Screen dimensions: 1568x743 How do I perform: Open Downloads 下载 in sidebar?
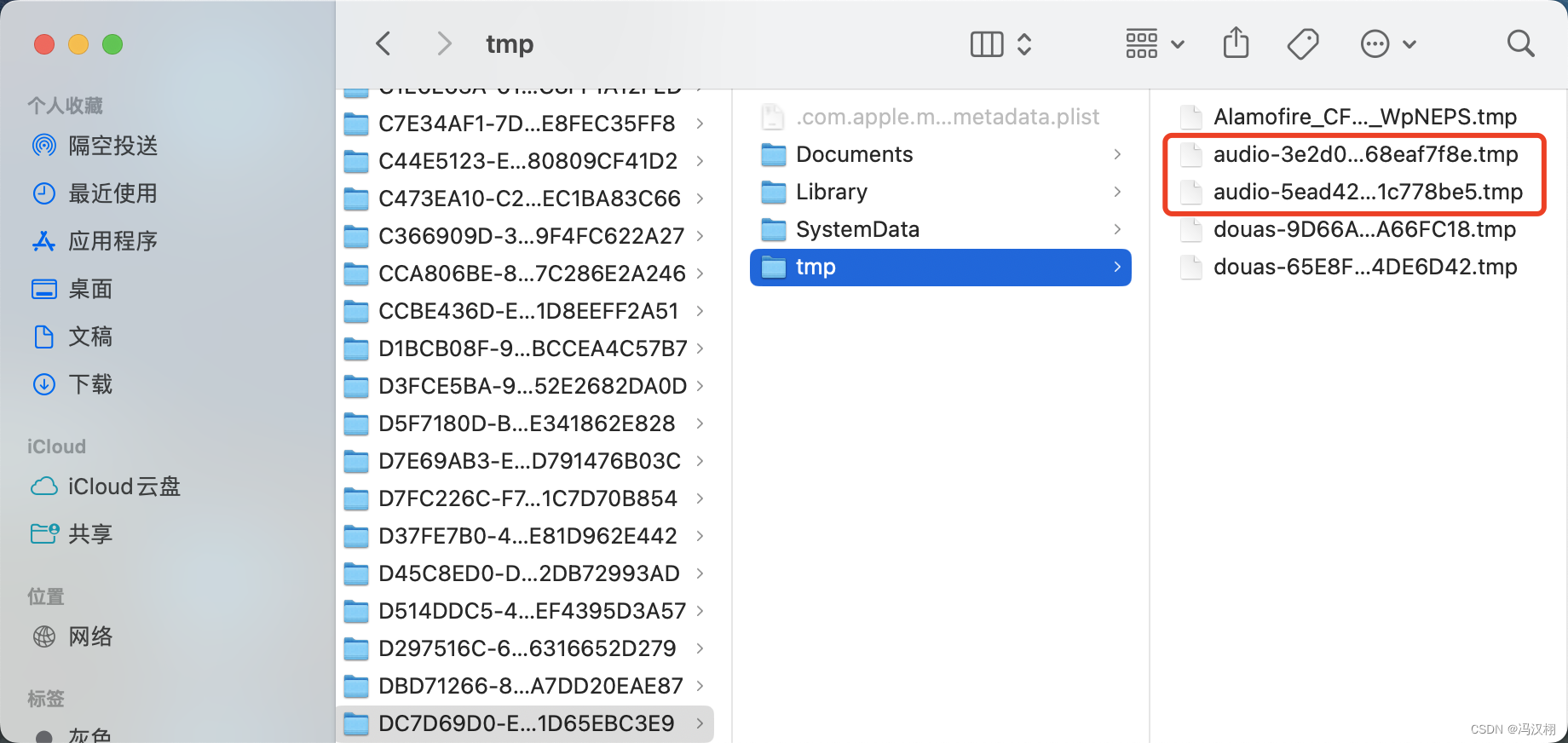point(72,384)
